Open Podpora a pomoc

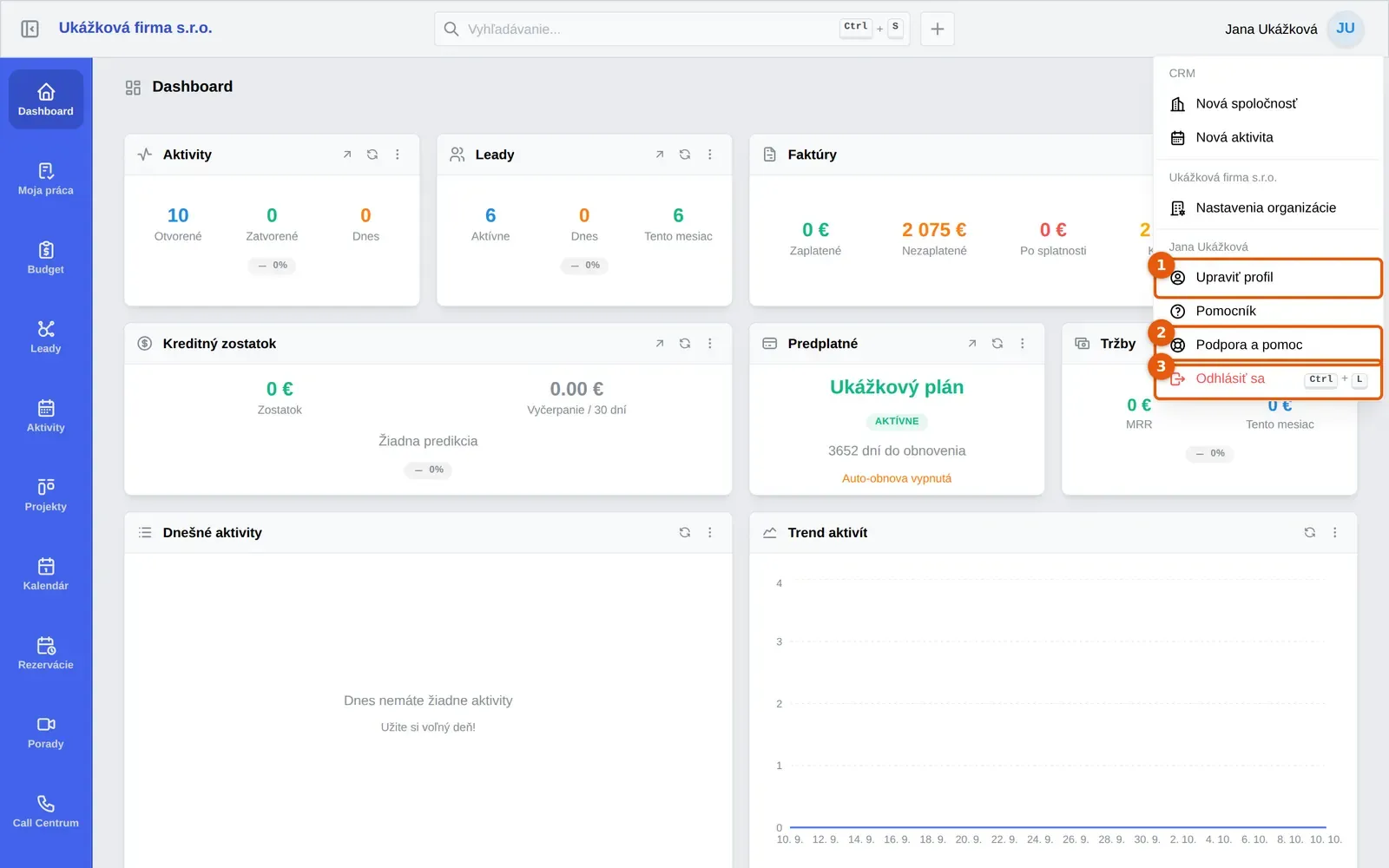point(1267,345)
